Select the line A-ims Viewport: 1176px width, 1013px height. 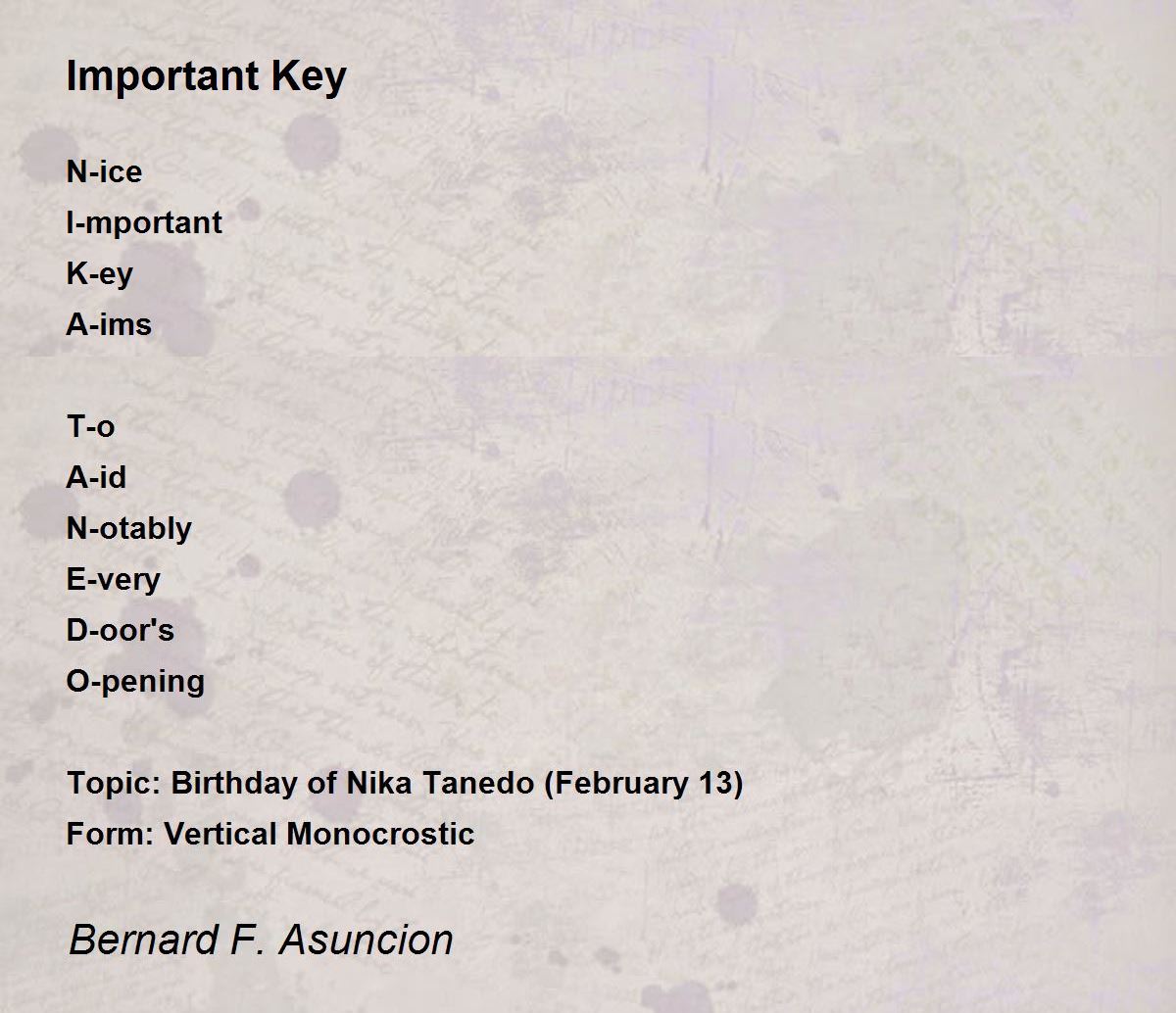pos(109,324)
